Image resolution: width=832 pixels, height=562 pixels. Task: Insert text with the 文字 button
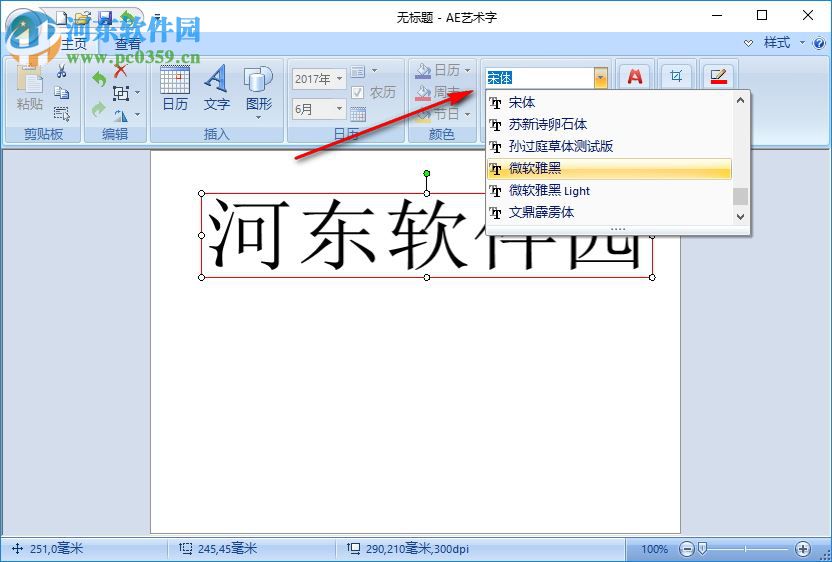tap(216, 89)
